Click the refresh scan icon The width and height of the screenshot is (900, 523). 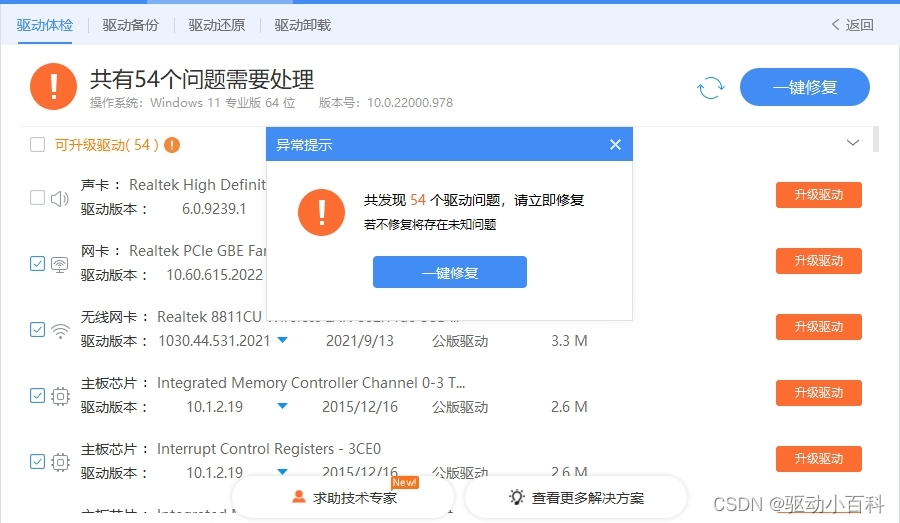[x=711, y=88]
